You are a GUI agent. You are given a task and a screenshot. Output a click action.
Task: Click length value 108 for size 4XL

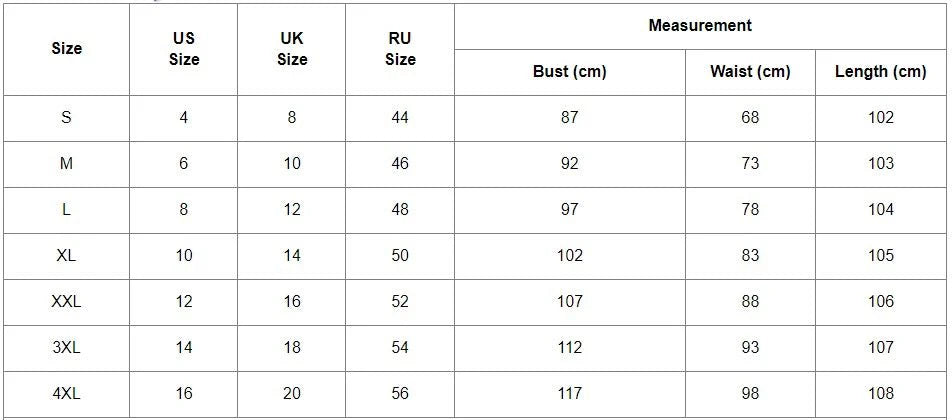[881, 394]
